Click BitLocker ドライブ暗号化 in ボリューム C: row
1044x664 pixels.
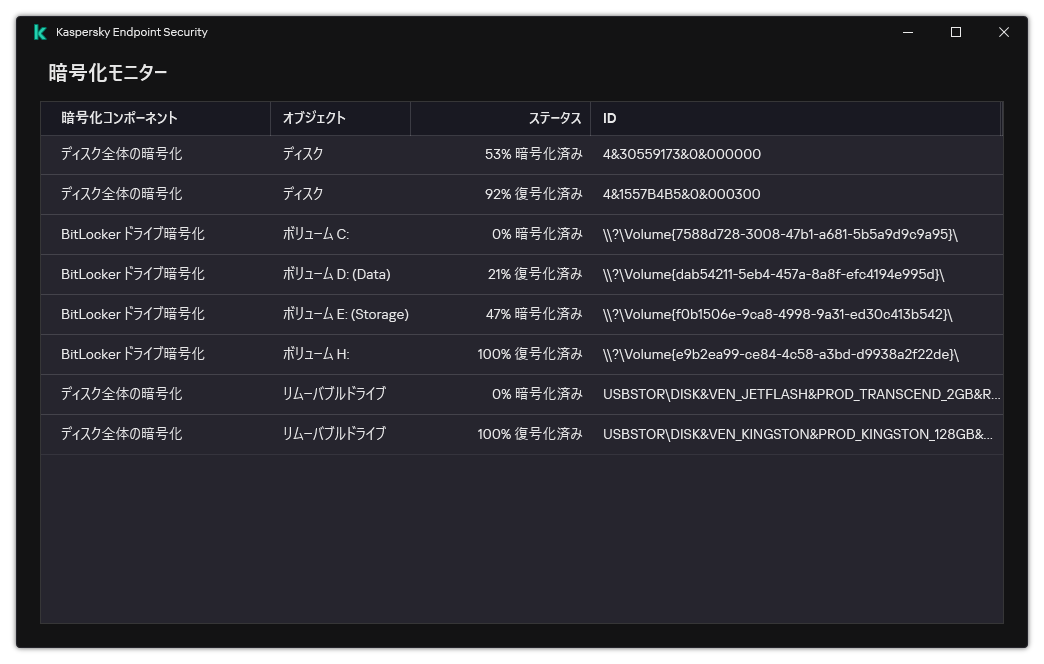point(132,234)
